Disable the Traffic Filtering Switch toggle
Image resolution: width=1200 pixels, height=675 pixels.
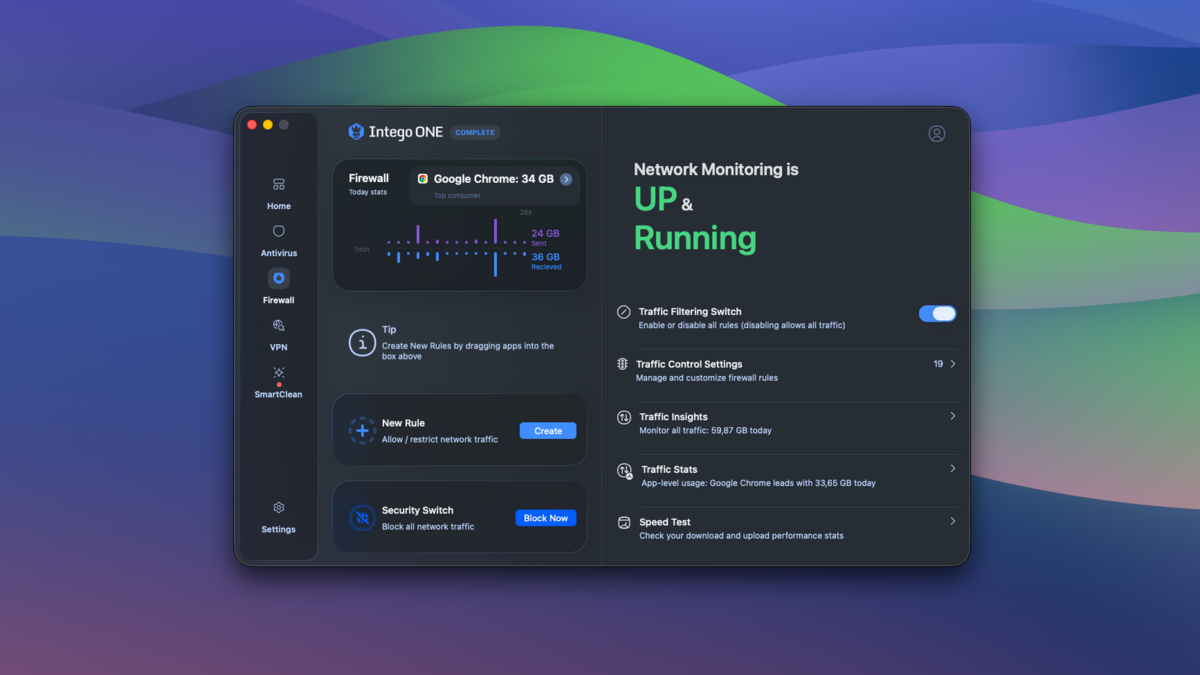pyautogui.click(x=937, y=314)
